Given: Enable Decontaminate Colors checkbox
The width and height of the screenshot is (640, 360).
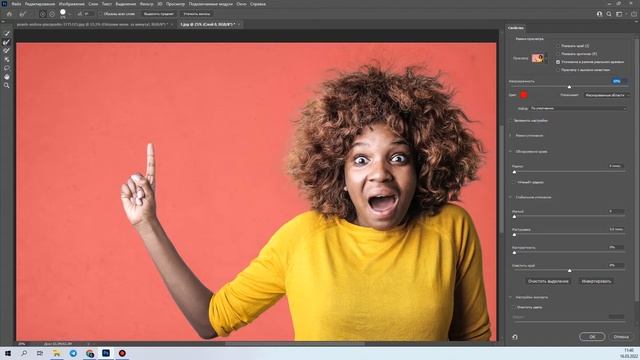Looking at the screenshot, I should [514, 307].
